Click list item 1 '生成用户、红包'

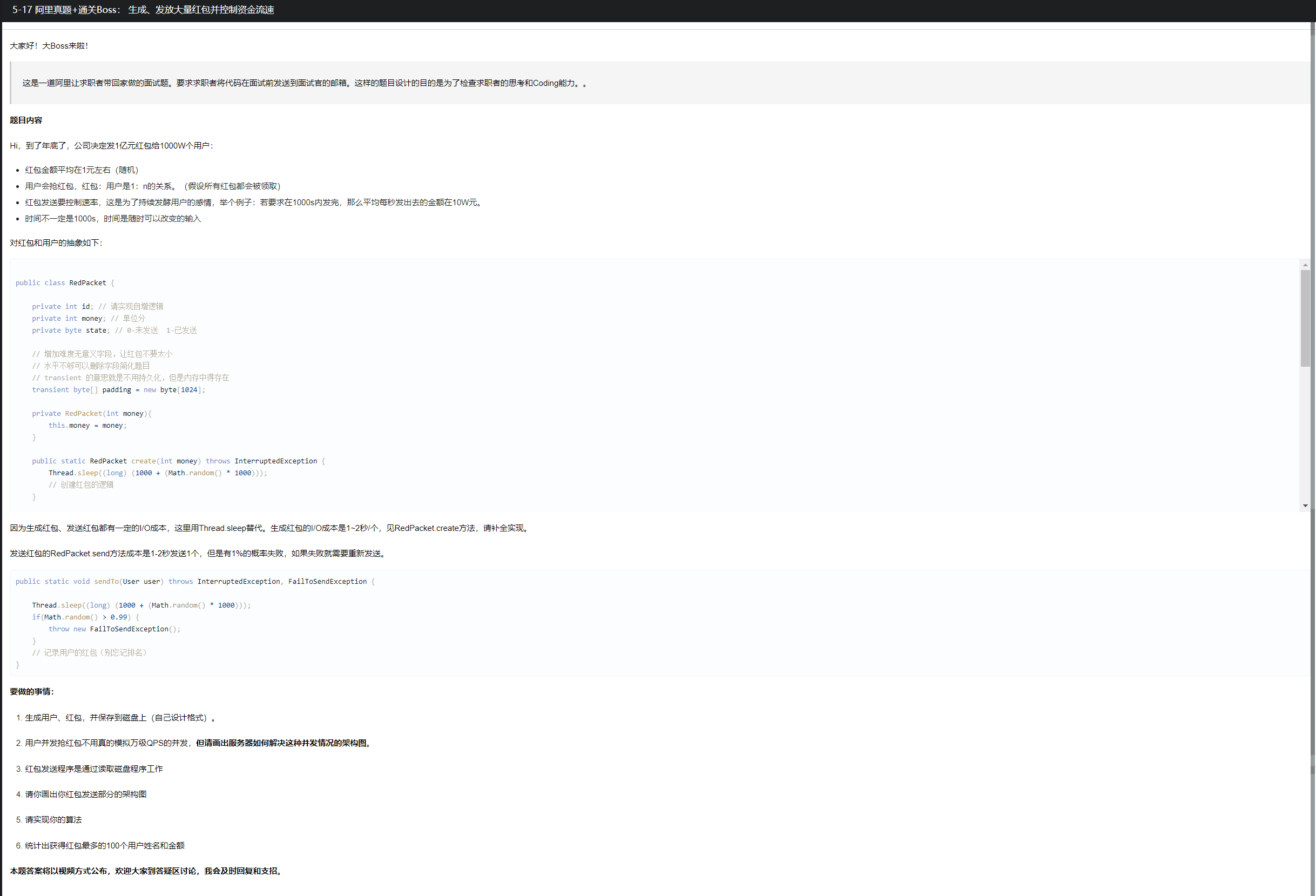tap(116, 718)
